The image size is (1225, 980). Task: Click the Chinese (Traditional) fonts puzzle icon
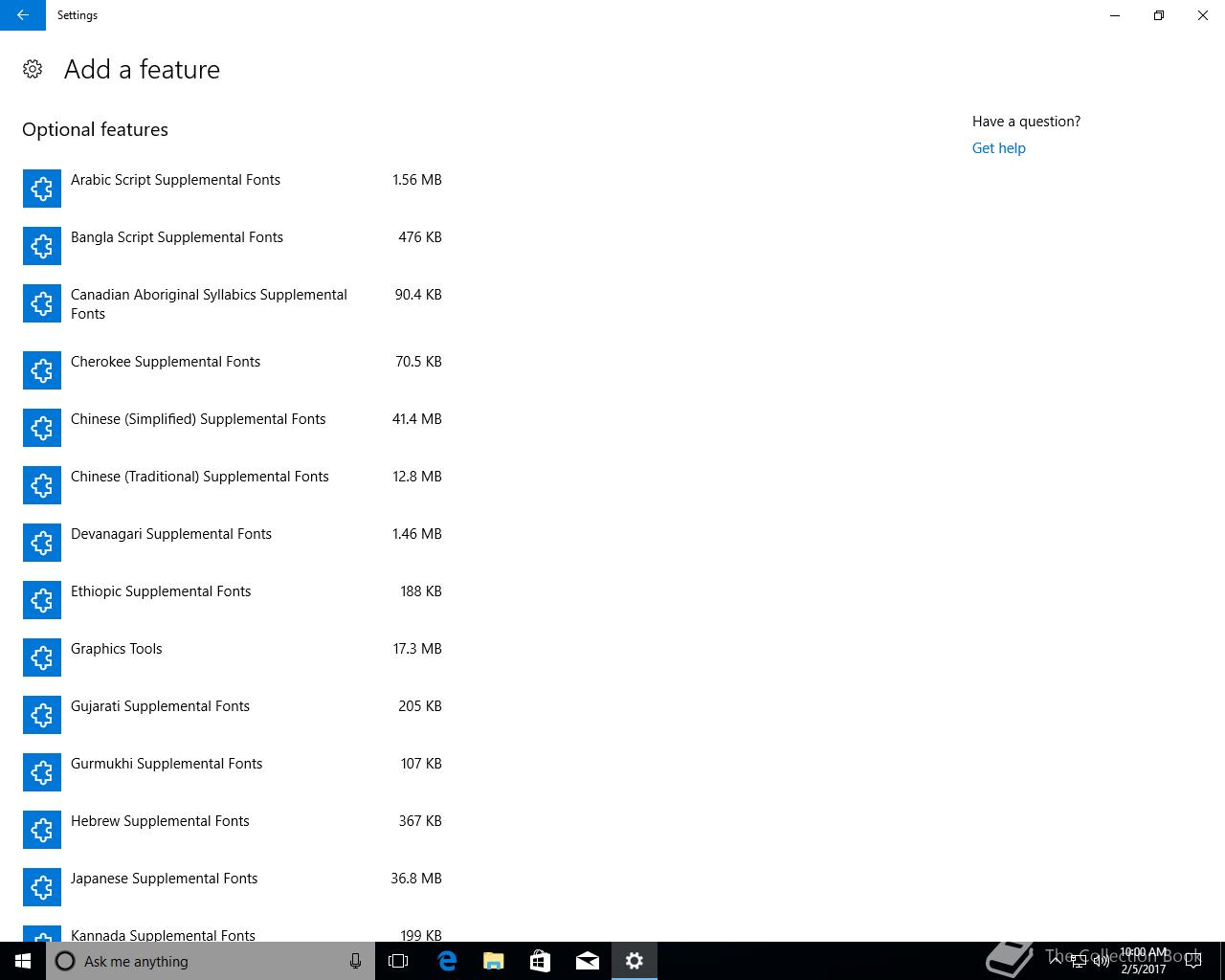point(42,485)
